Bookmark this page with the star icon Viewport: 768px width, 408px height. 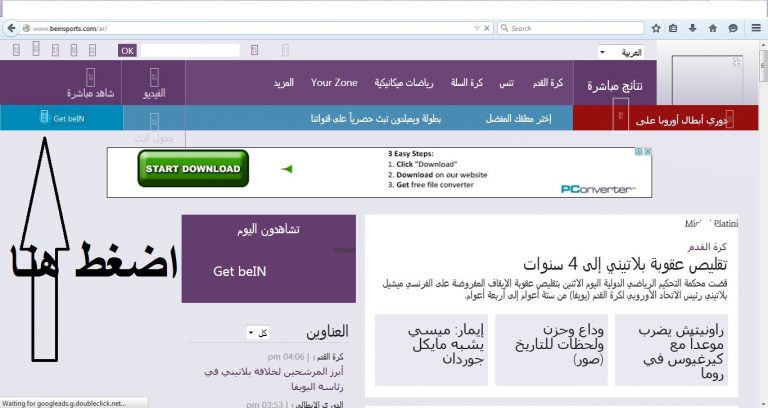coord(656,28)
